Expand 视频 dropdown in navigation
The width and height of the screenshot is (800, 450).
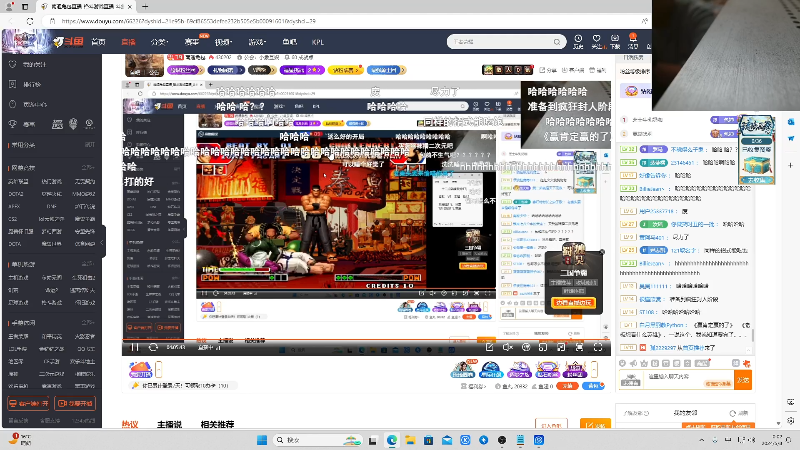click(x=223, y=42)
